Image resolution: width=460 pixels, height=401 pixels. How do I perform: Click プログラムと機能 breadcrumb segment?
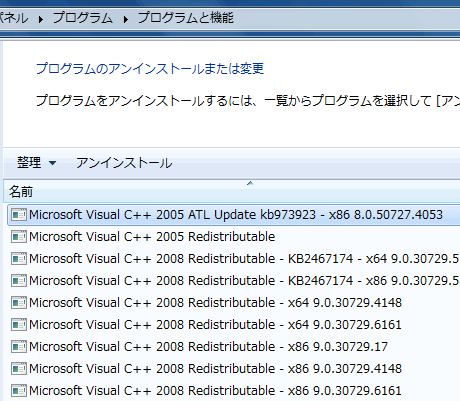tap(186, 18)
